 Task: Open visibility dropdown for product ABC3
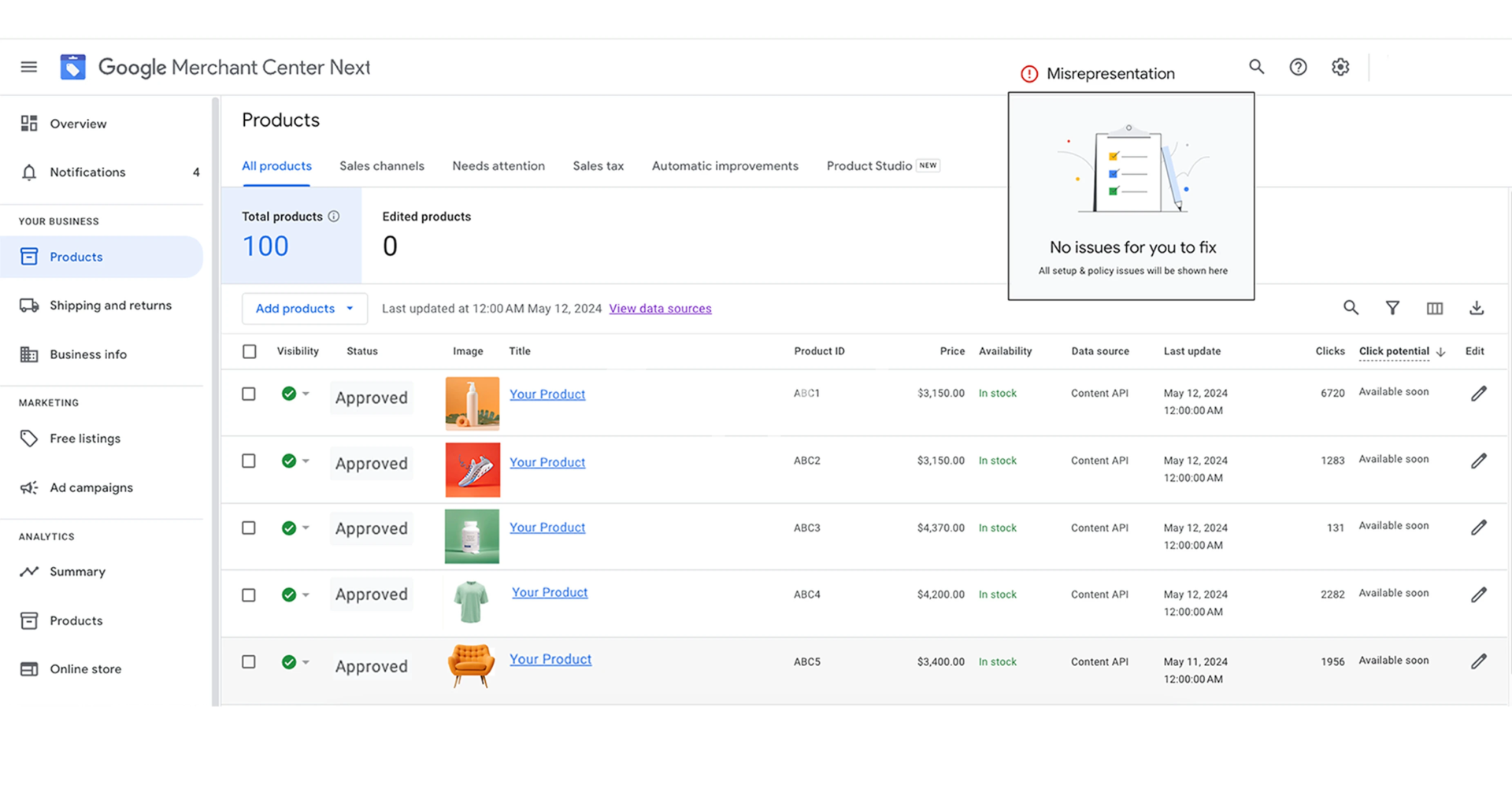(x=306, y=528)
